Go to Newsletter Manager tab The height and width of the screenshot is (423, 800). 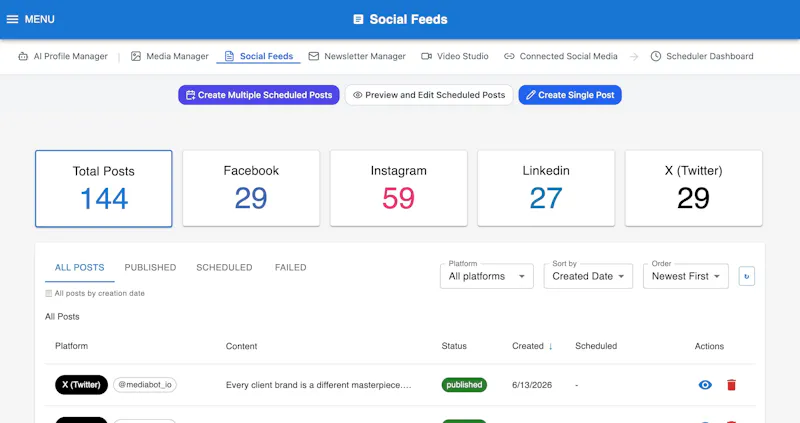pyautogui.click(x=357, y=56)
